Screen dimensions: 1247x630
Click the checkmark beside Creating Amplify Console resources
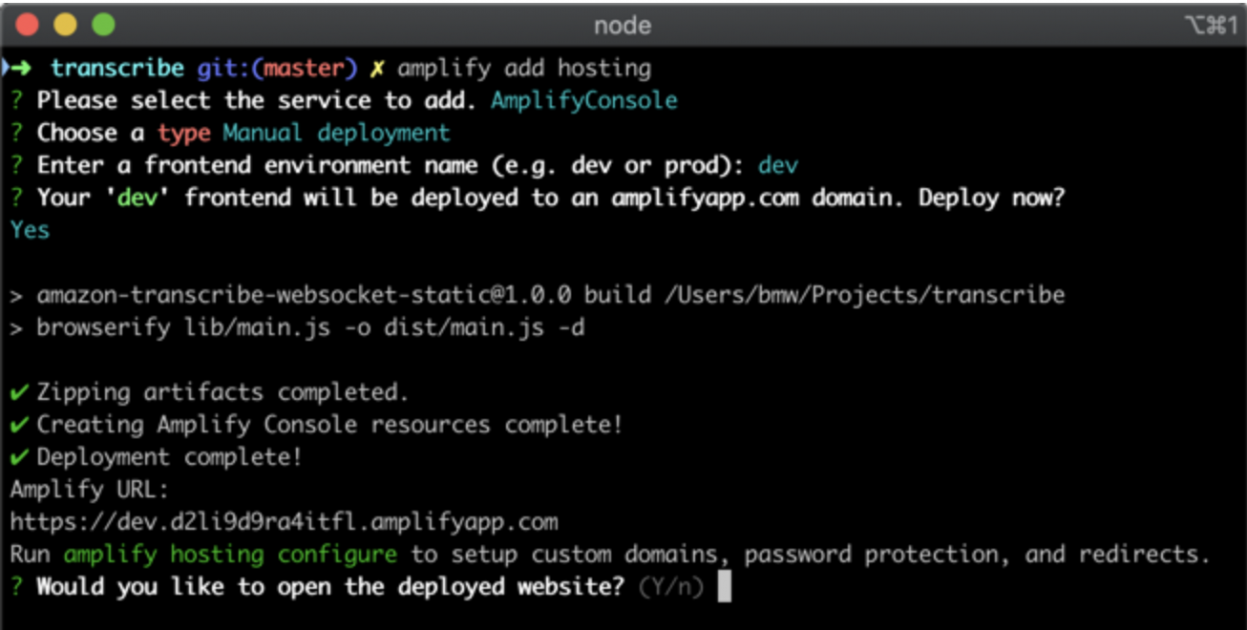[19, 424]
